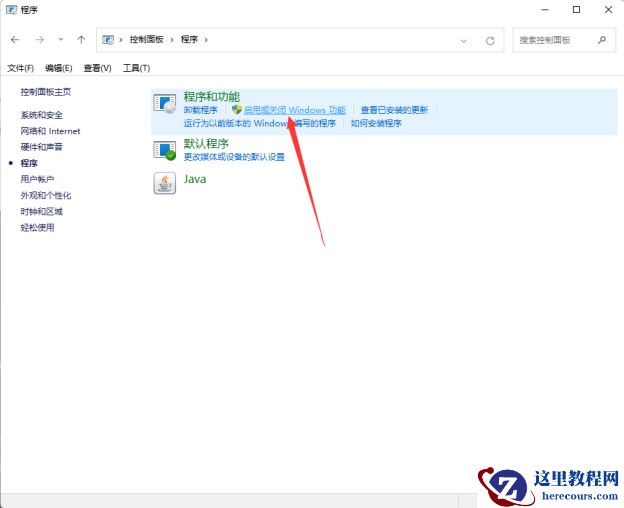This screenshot has height=508, width=624.
Task: Open the 查看(V) menu
Action: pyautogui.click(x=98, y=68)
